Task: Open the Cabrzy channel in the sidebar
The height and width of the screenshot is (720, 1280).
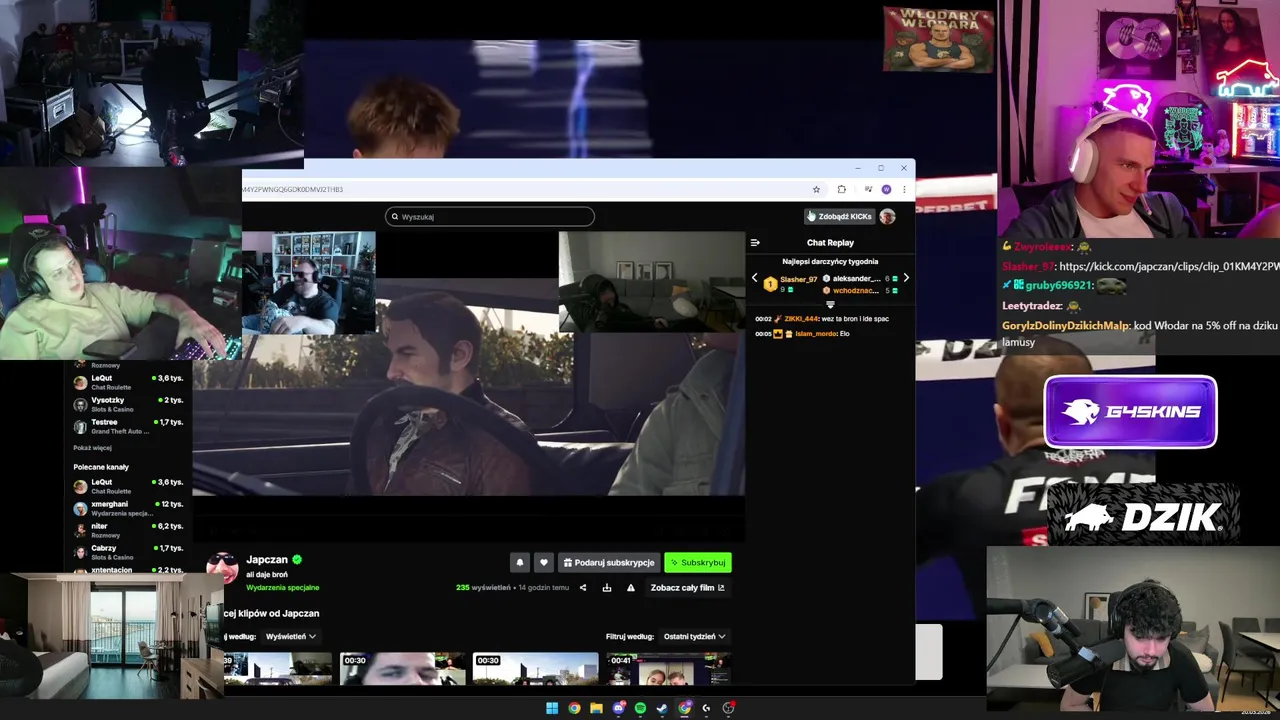Action: click(x=128, y=552)
